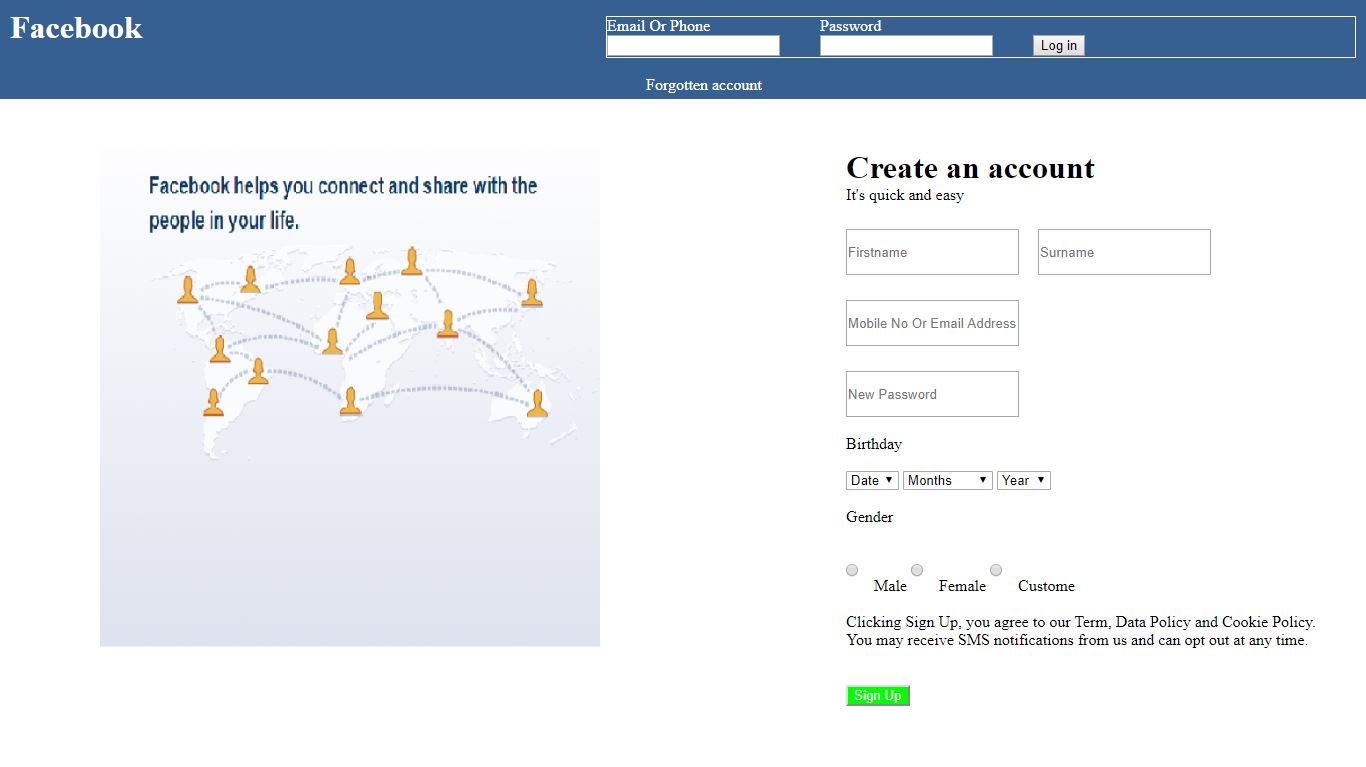Click the 'Create an account' heading
The width and height of the screenshot is (1366, 767).
pyautogui.click(x=970, y=168)
